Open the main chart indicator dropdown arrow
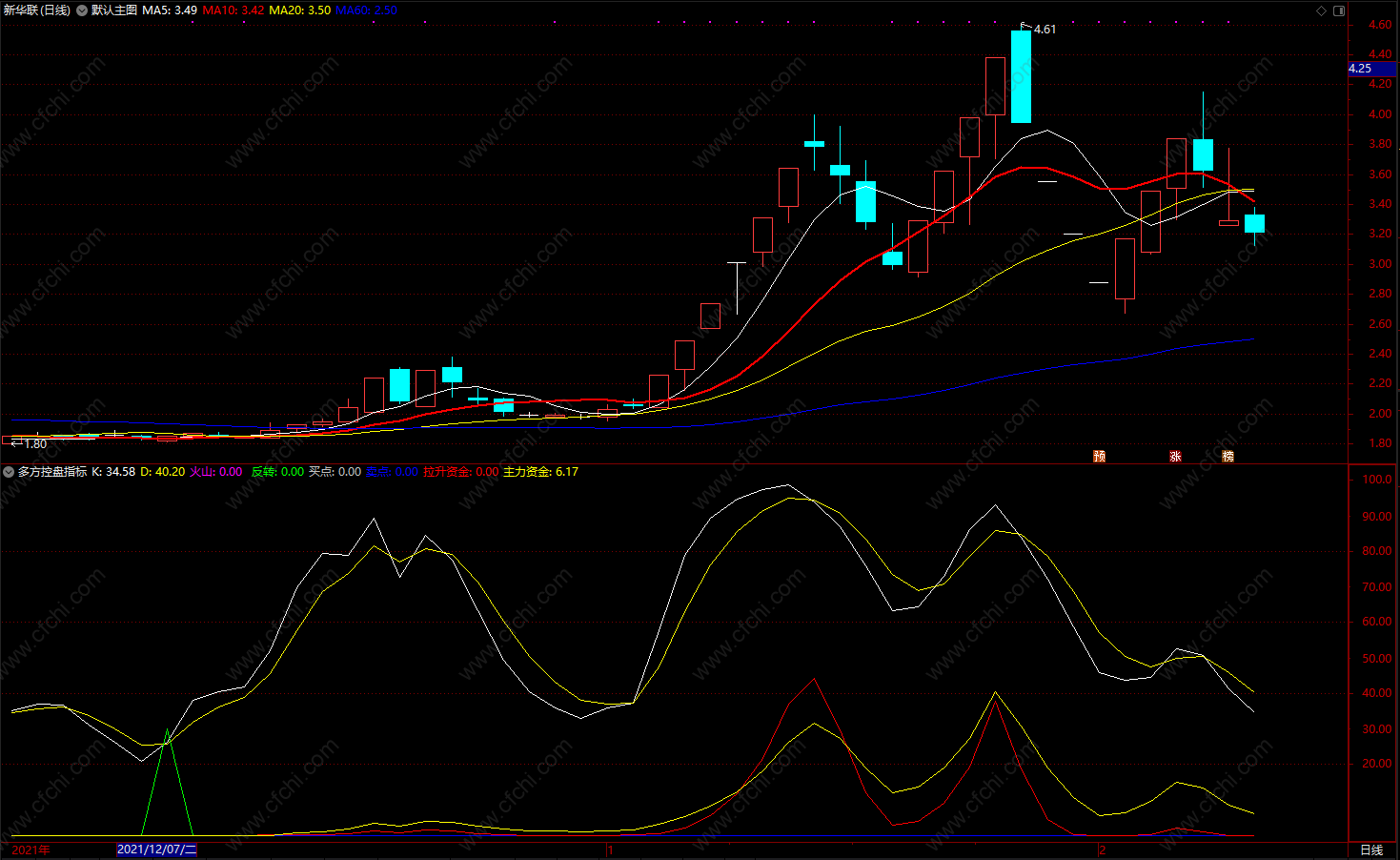 tap(82, 10)
